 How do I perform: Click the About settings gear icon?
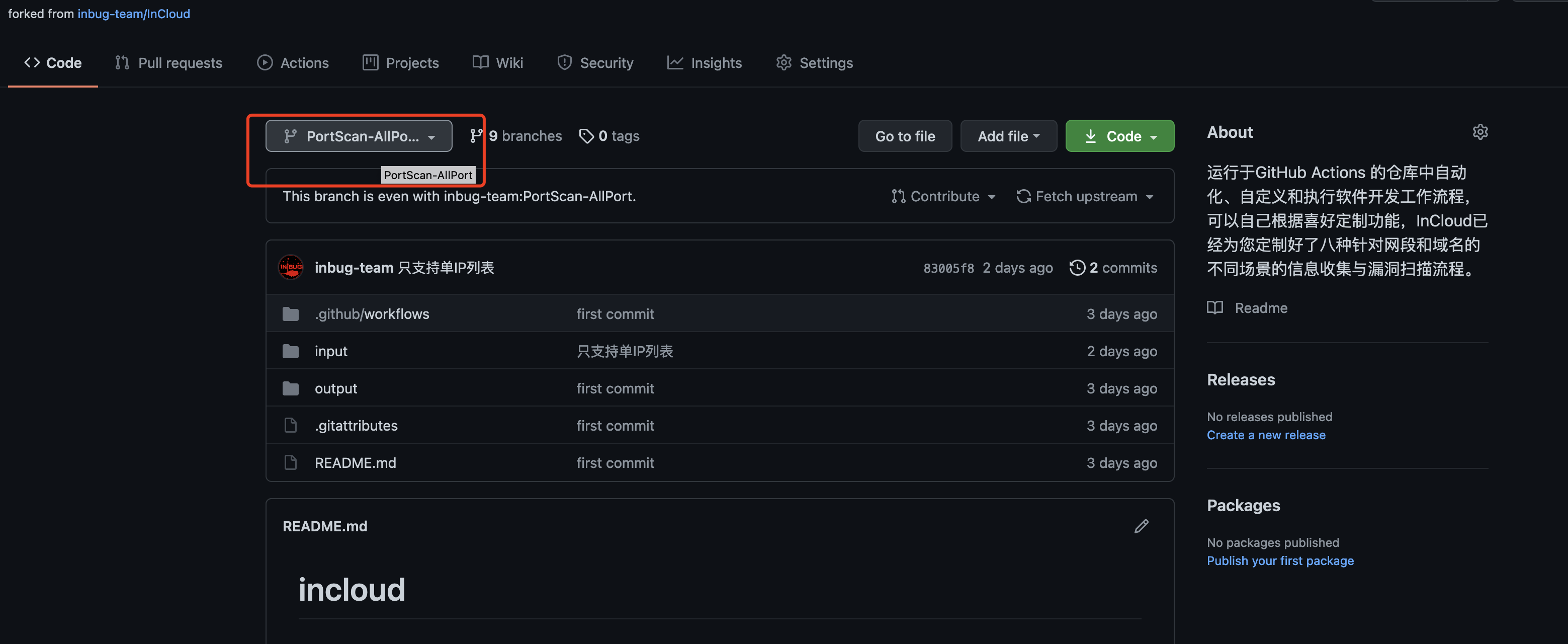click(1479, 132)
